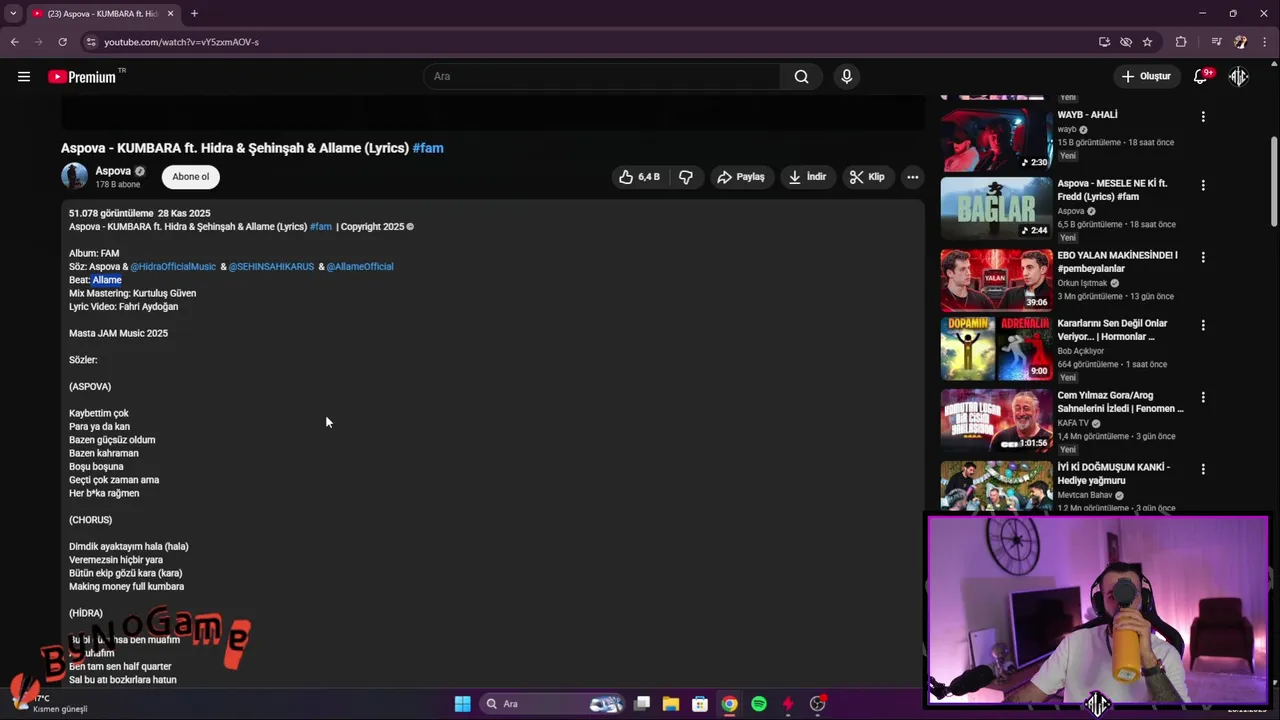This screenshot has height=720, width=1280.
Task: Open the tab search chevron
Action: click(13, 13)
